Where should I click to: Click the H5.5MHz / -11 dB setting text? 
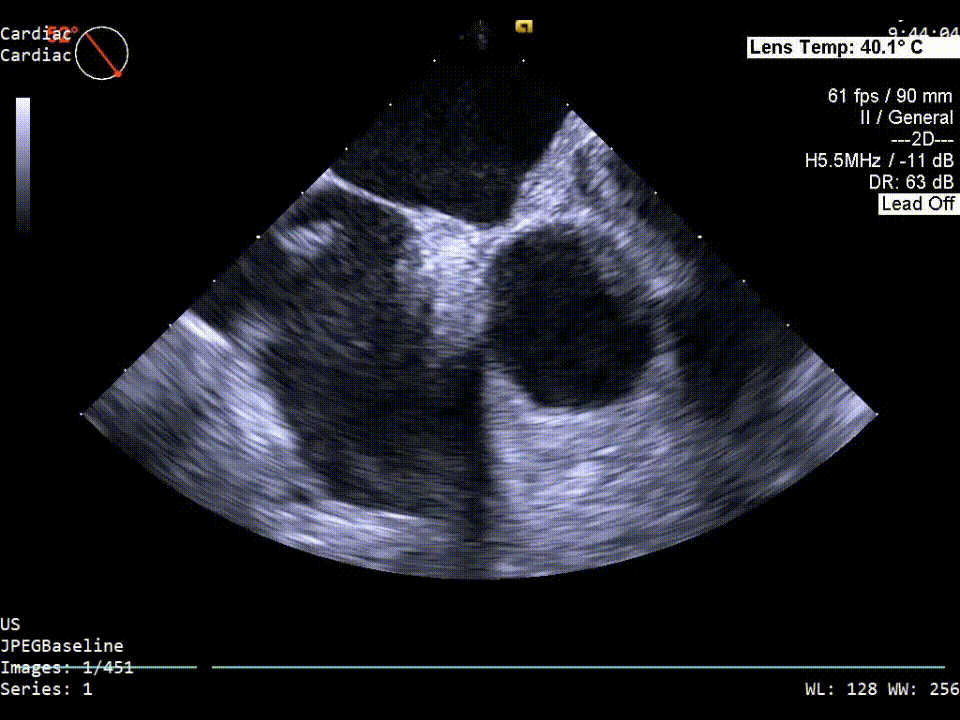879,160
